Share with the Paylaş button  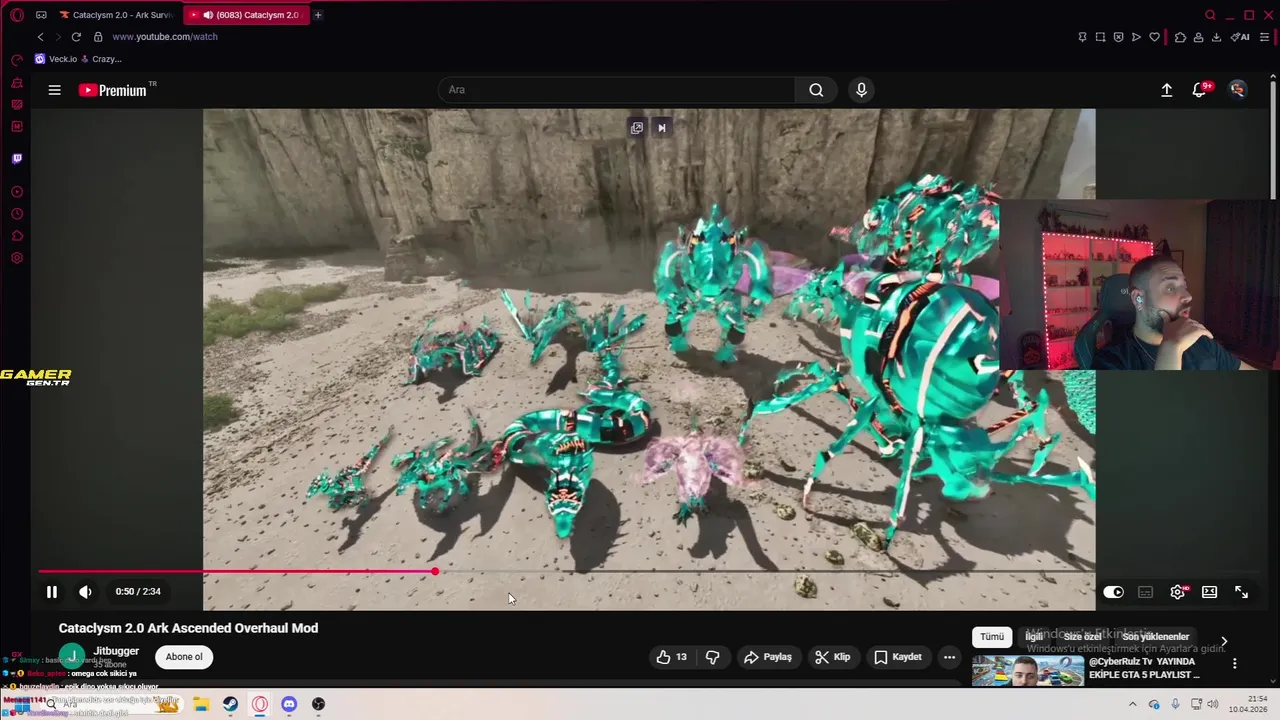768,657
